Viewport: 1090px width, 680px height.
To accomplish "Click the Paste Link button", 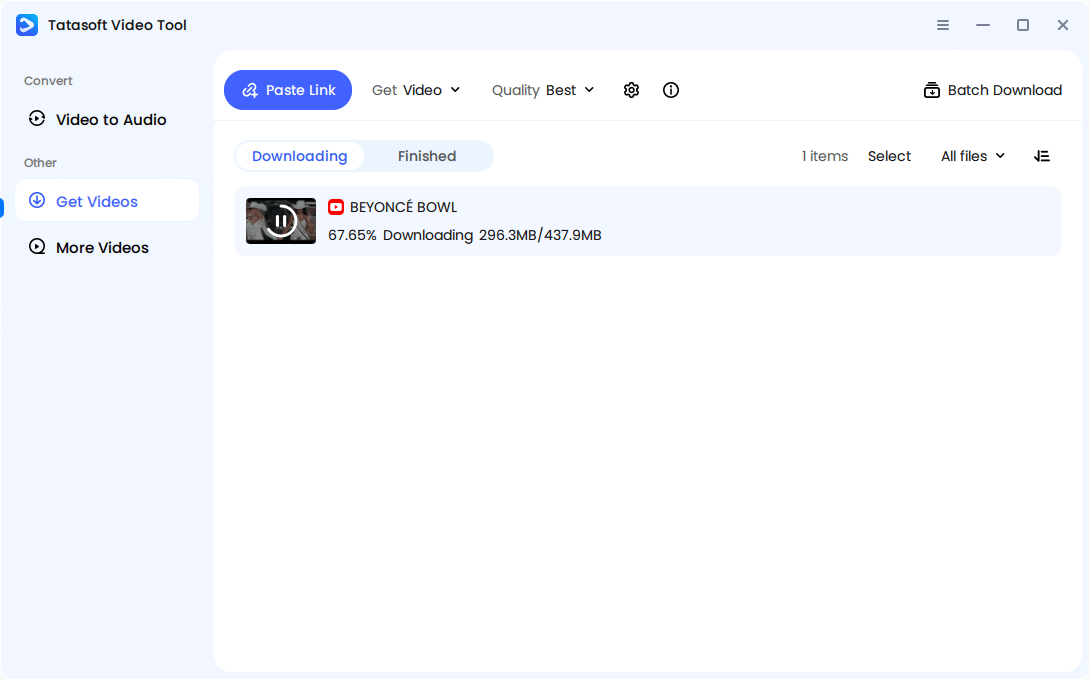I will click(288, 90).
